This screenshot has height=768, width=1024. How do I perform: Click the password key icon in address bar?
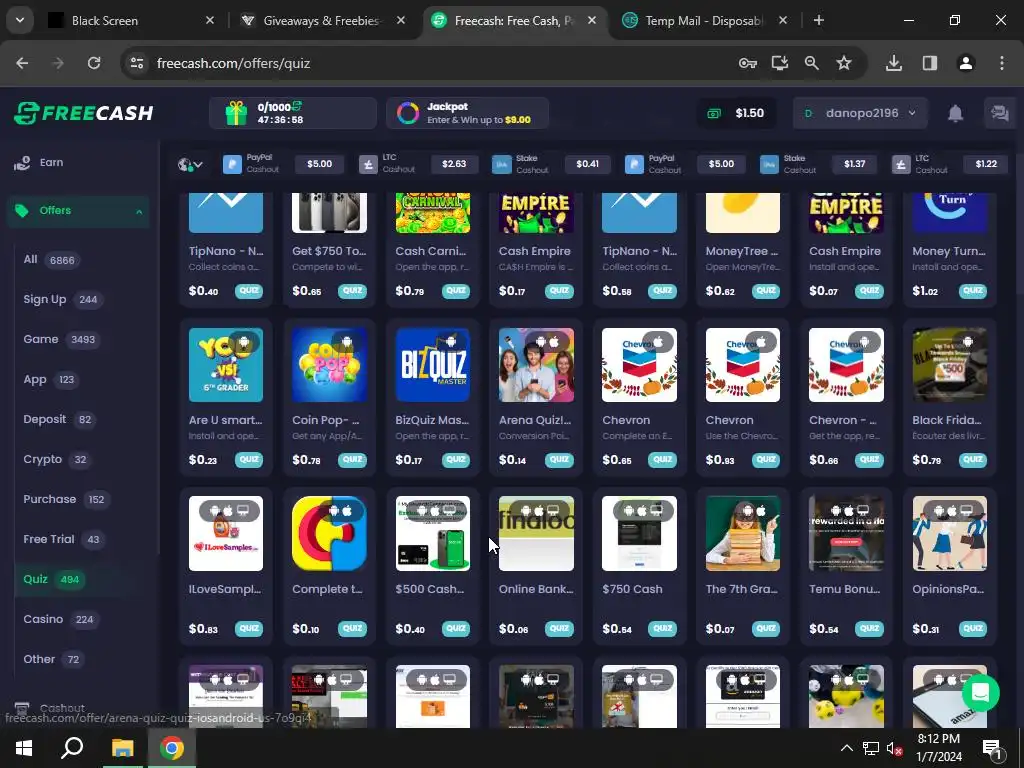[748, 63]
